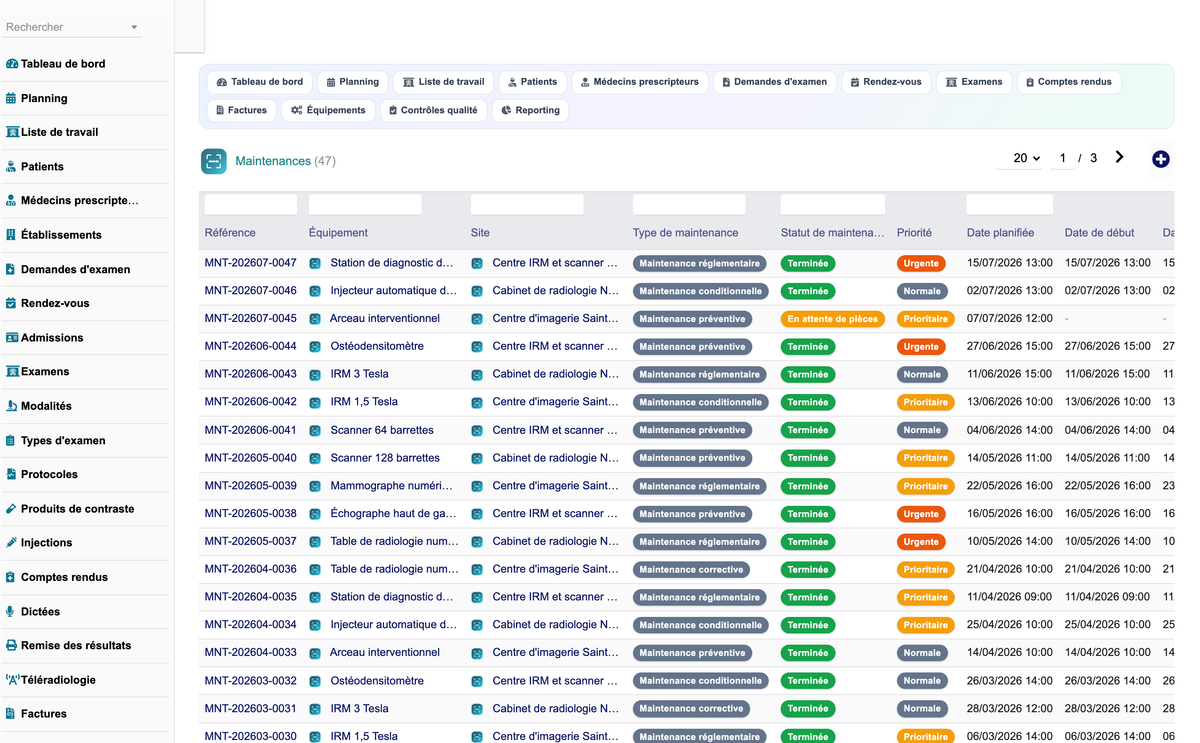Click the Médecins prescripteurs sidebar icon

[x=12, y=201]
